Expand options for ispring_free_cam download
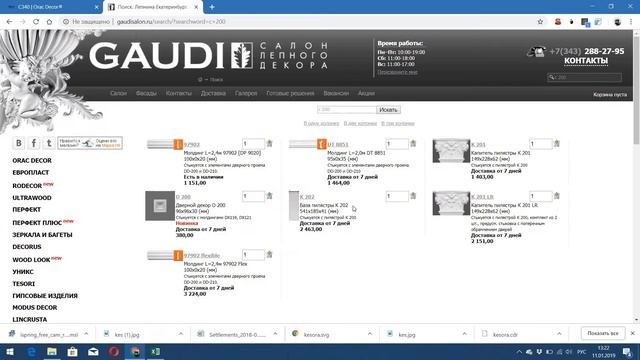Viewport: 640px width, 360px height. coord(86,334)
